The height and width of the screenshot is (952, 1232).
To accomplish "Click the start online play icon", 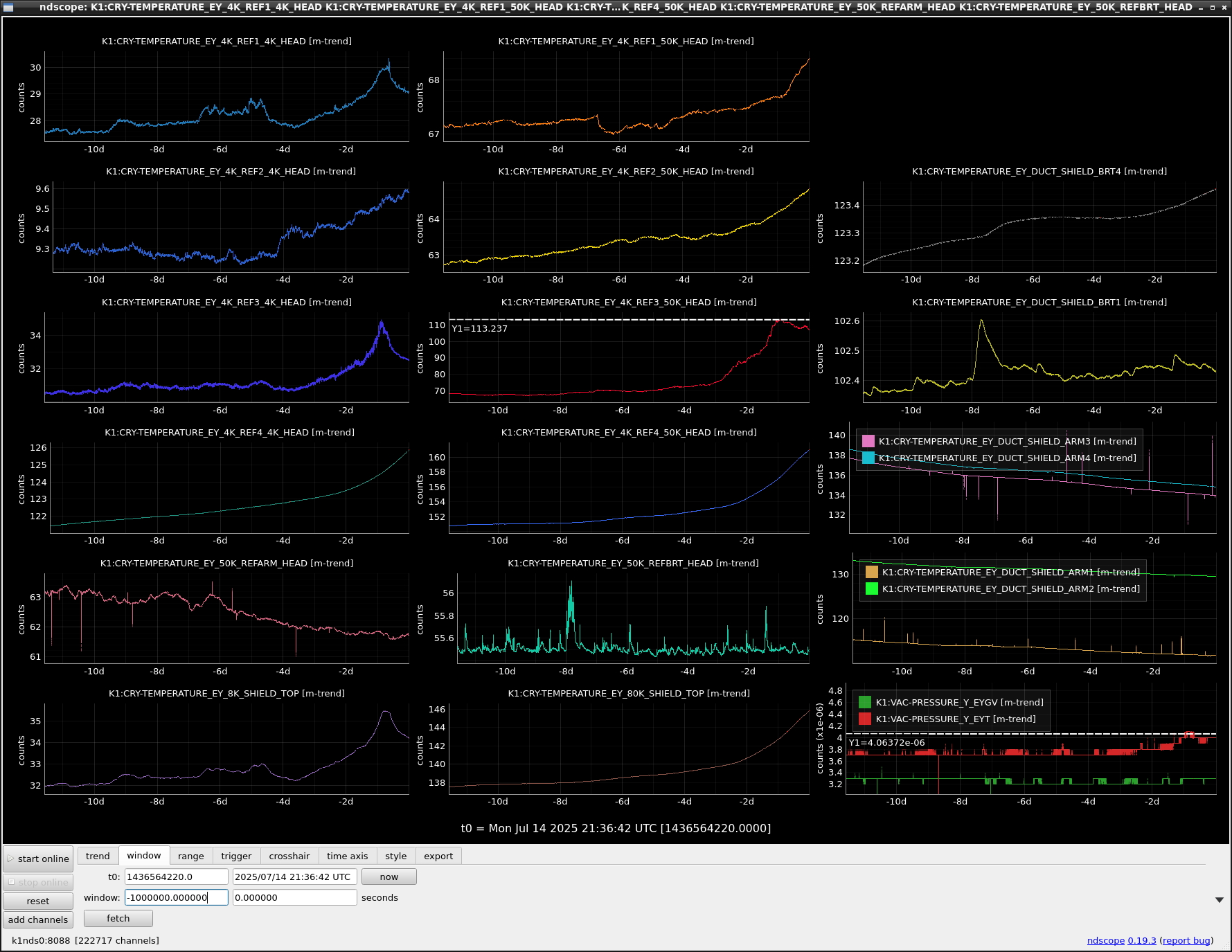I will (x=10, y=859).
